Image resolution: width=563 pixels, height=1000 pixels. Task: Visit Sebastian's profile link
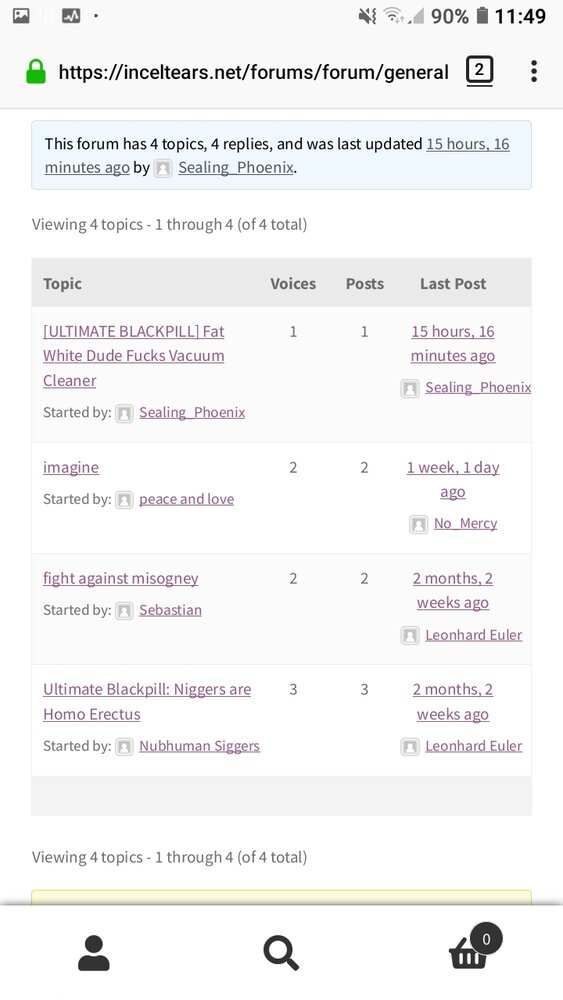[170, 610]
